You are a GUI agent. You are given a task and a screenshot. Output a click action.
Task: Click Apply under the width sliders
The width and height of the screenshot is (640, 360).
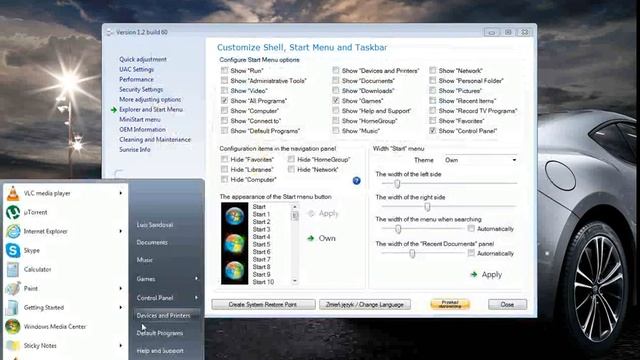click(491, 275)
